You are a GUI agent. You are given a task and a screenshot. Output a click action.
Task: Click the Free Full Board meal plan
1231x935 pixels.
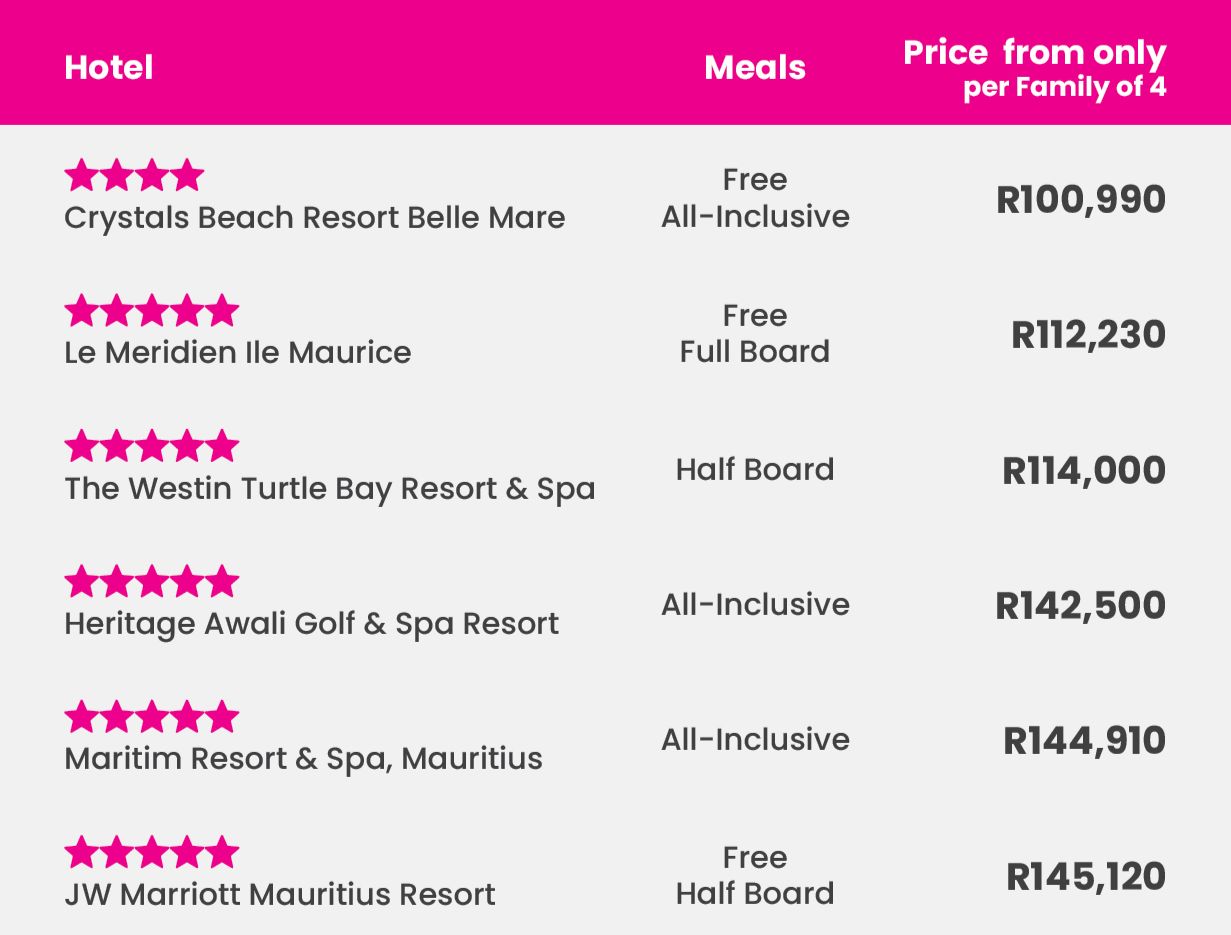[755, 334]
